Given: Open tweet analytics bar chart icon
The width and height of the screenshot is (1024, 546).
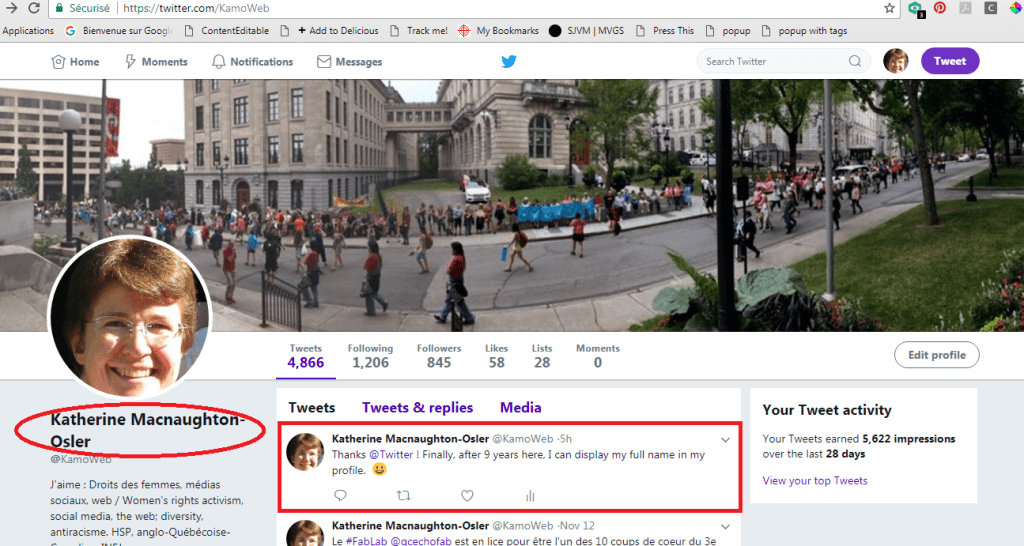Looking at the screenshot, I should (530, 495).
